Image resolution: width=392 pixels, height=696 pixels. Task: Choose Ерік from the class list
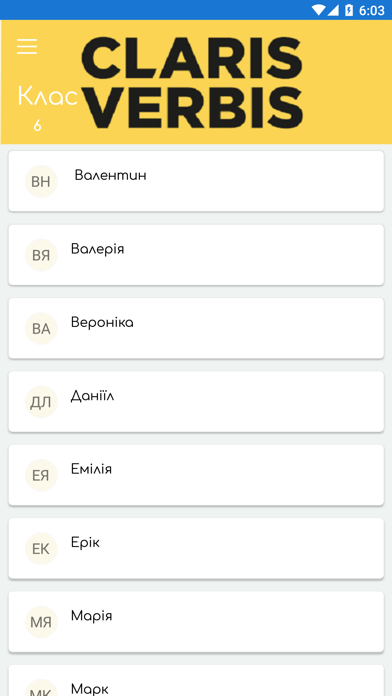tap(196, 549)
